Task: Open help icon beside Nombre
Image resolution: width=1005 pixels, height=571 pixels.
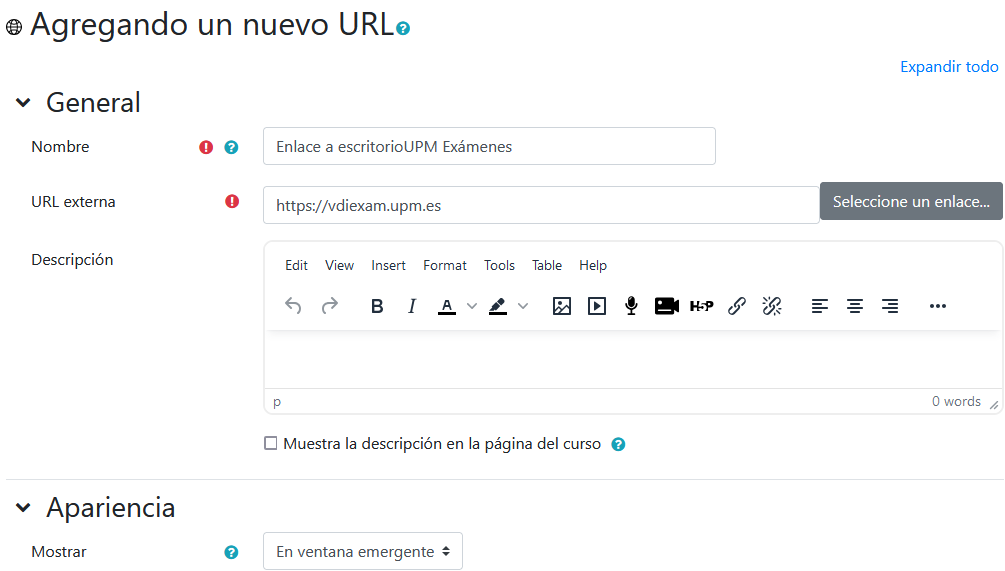Action: coord(231,147)
